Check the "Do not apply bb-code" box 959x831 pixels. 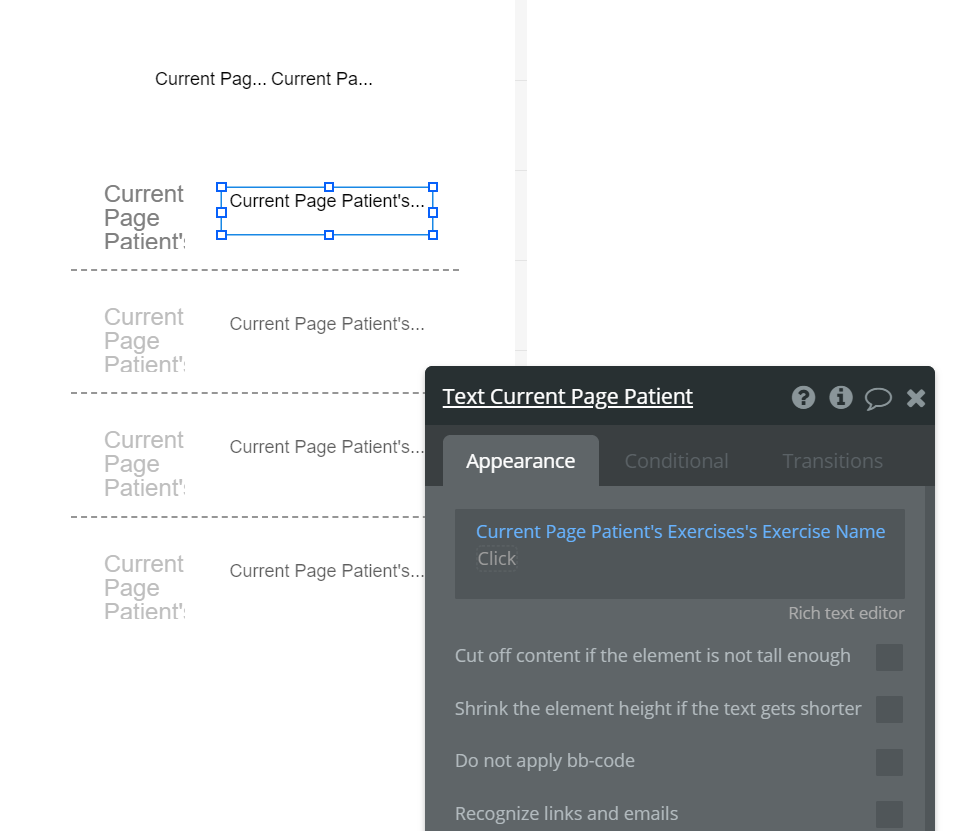(x=889, y=762)
